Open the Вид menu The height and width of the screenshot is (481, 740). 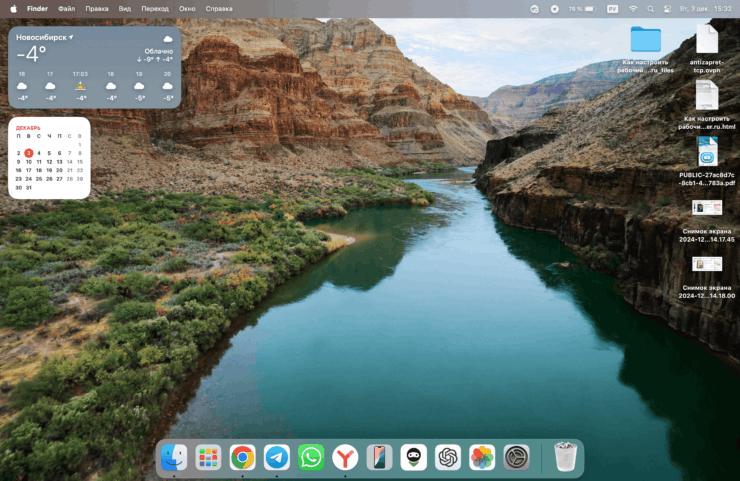pyautogui.click(x=125, y=8)
